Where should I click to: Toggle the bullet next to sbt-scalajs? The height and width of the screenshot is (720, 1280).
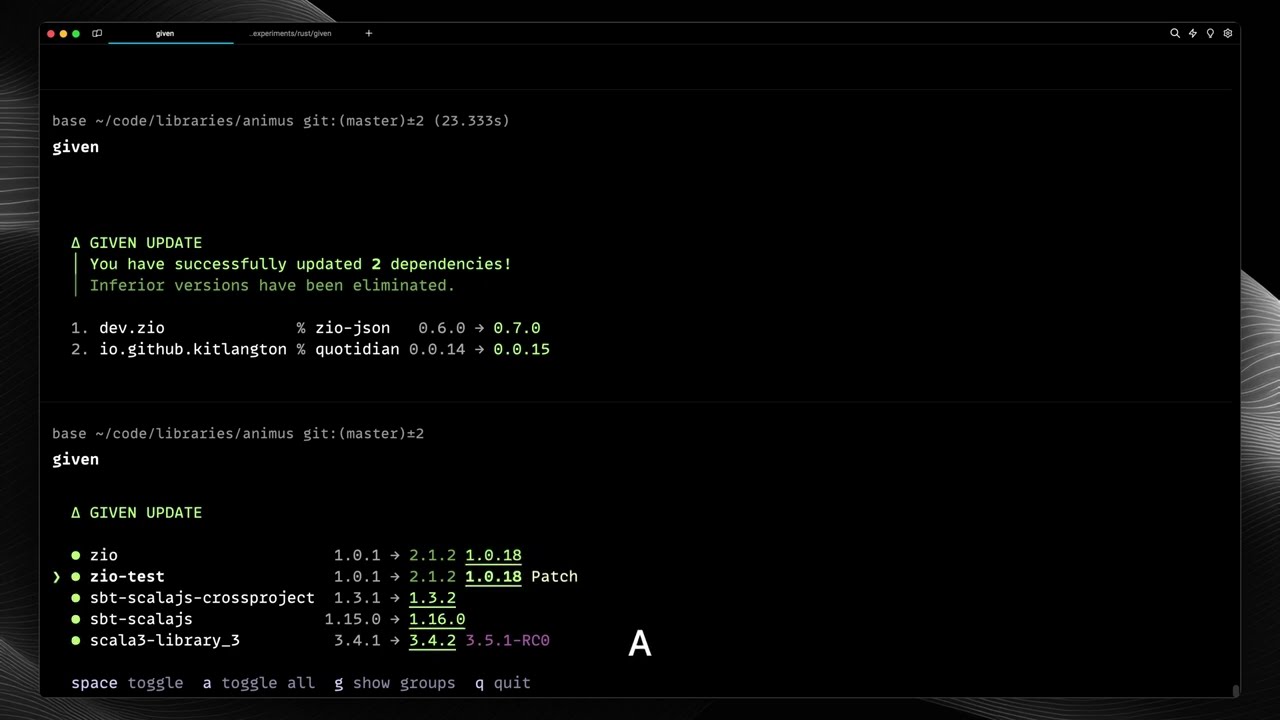tap(76, 619)
